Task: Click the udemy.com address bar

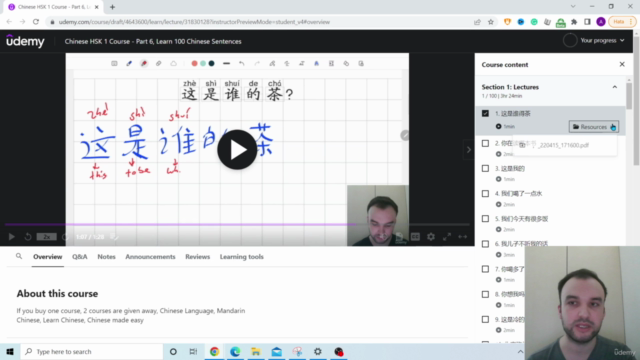Action: point(194,22)
